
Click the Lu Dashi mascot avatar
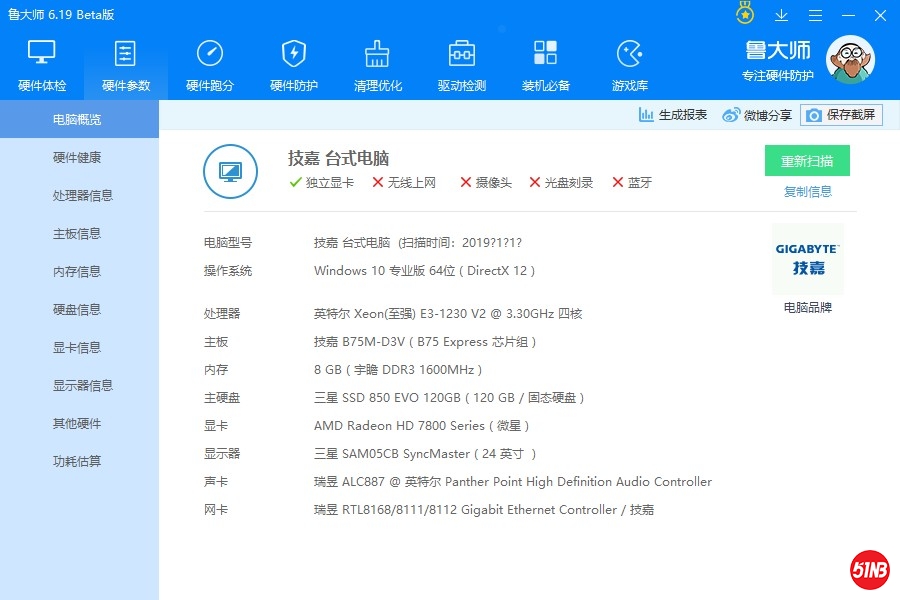849,61
